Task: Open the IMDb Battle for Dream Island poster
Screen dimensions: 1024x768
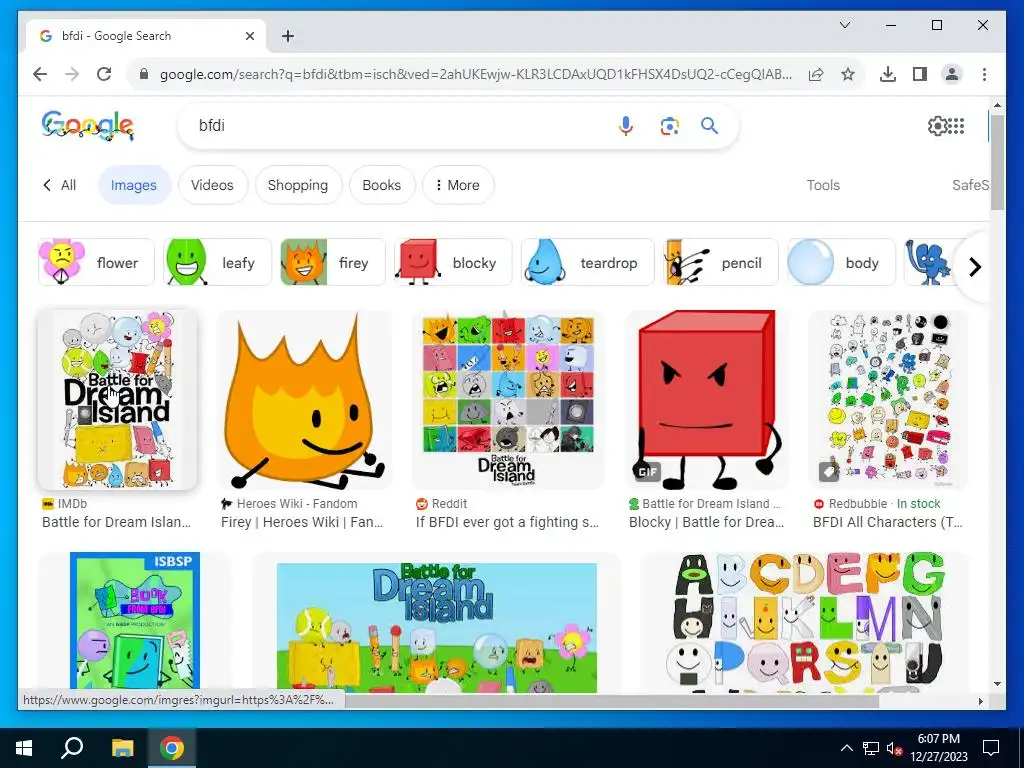Action: [117, 400]
